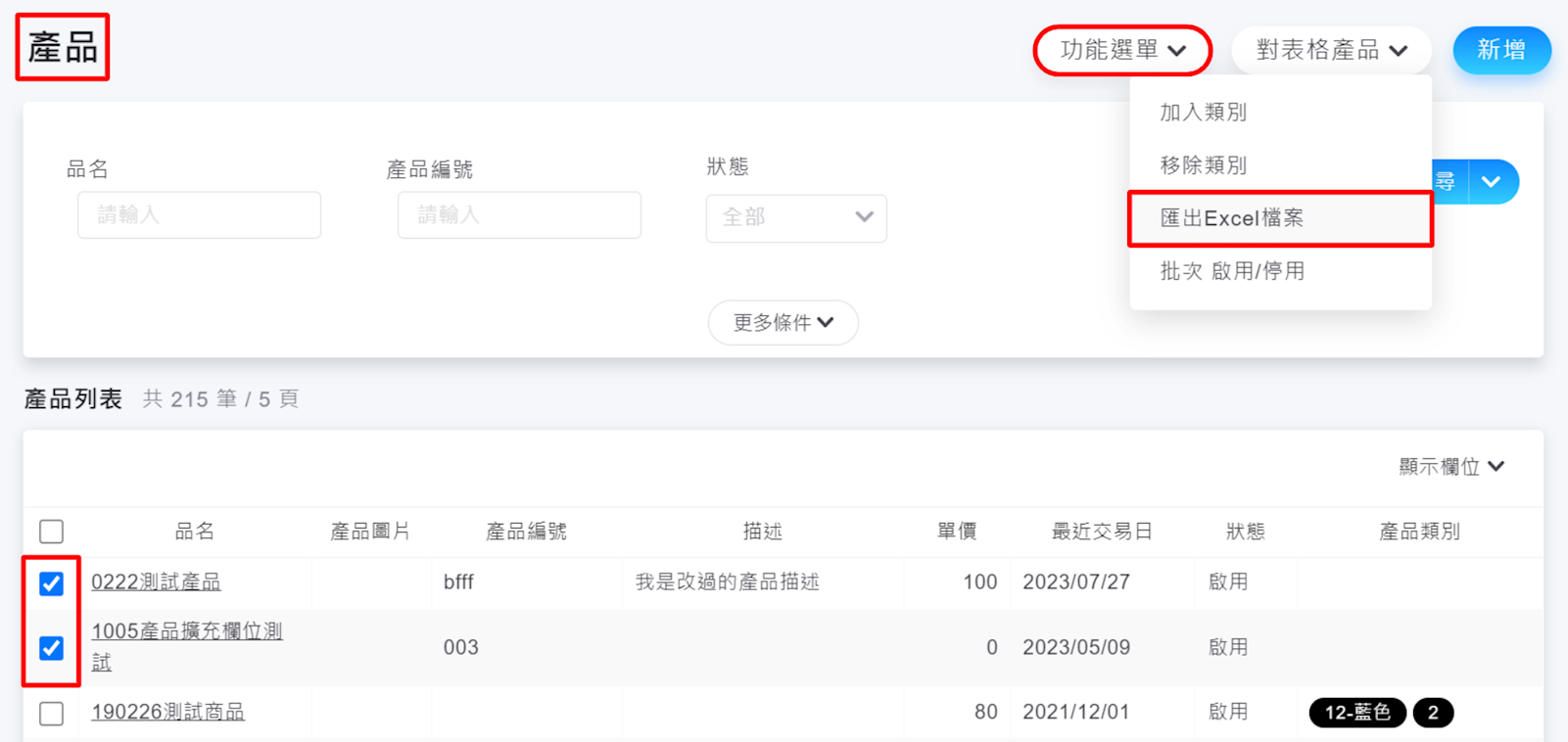
Task: Uncheck the 0222測試產品 row checkbox
Action: coord(52,583)
